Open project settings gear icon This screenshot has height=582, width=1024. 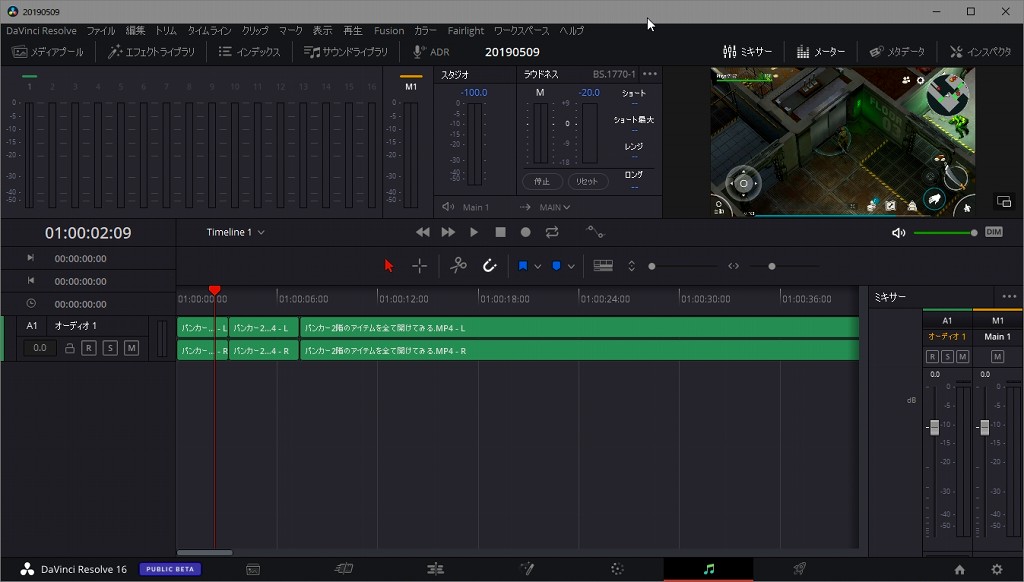(x=996, y=569)
